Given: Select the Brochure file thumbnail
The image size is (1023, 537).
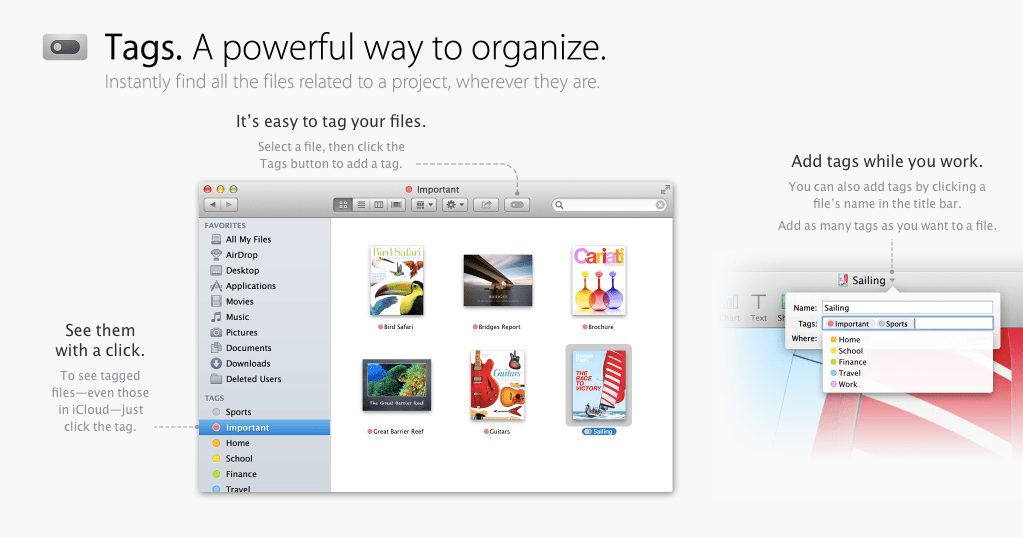Looking at the screenshot, I should pyautogui.click(x=599, y=281).
